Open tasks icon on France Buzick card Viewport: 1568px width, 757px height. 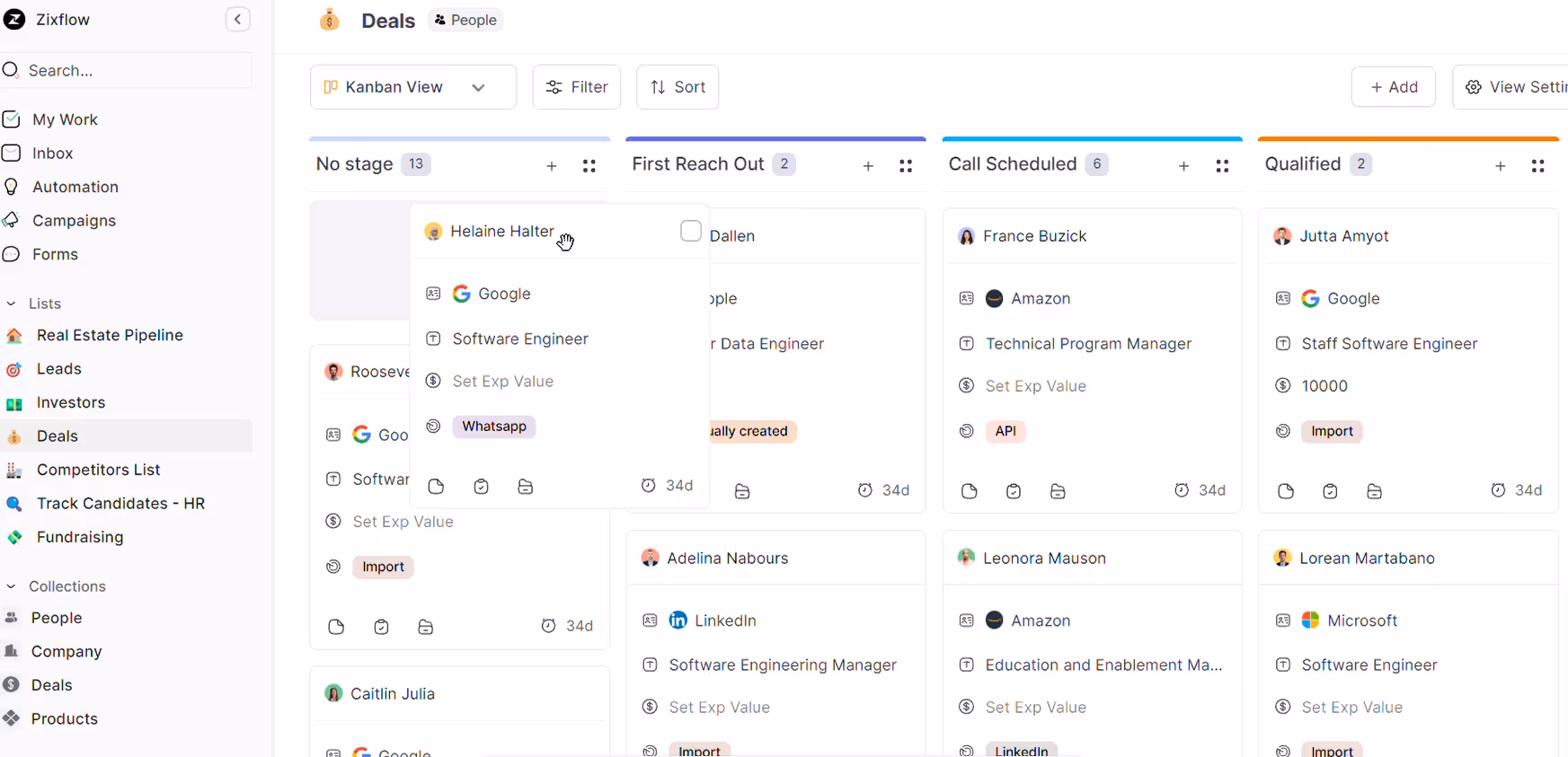pos(1014,491)
